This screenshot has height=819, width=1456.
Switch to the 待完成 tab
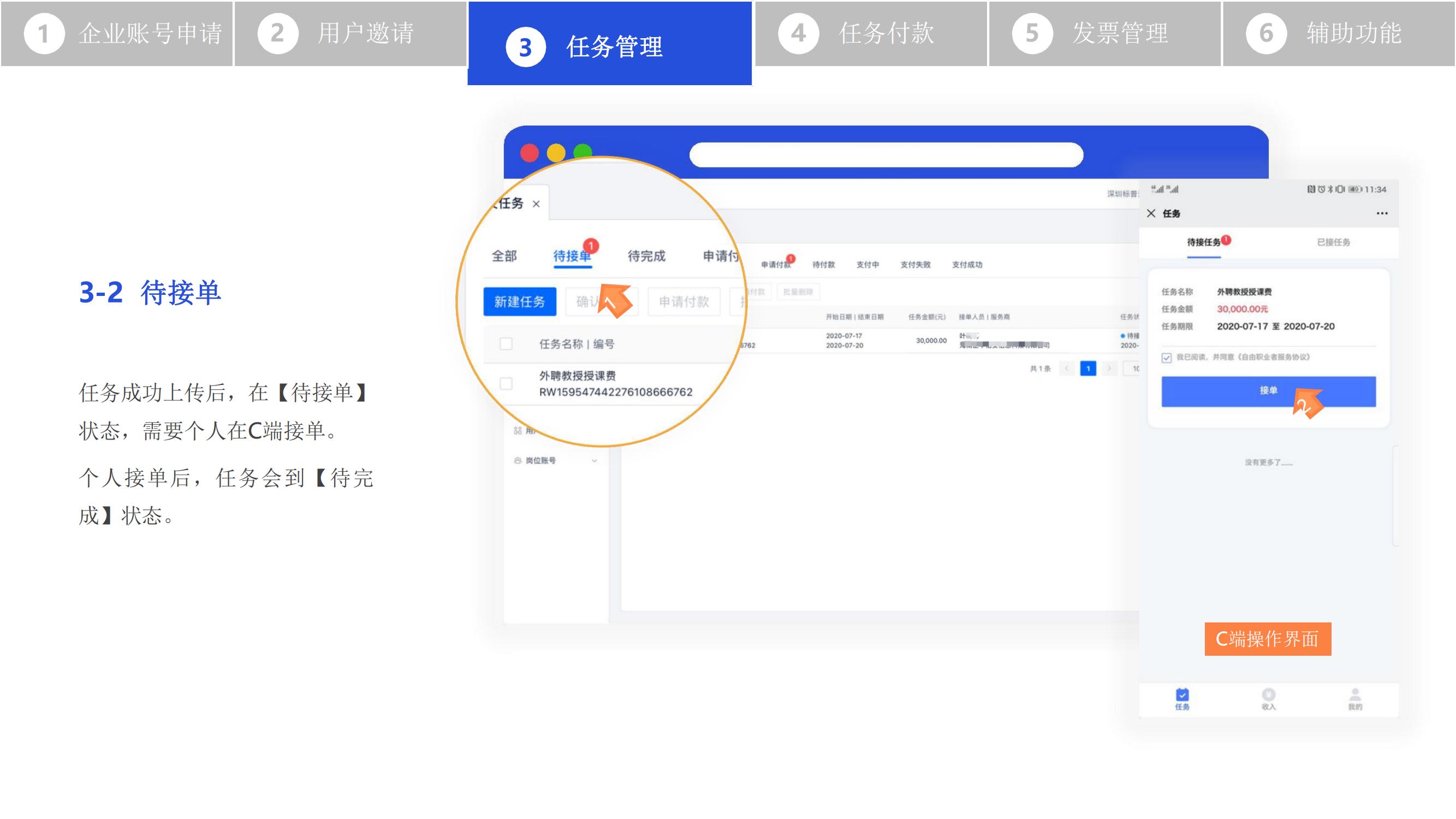click(x=646, y=256)
